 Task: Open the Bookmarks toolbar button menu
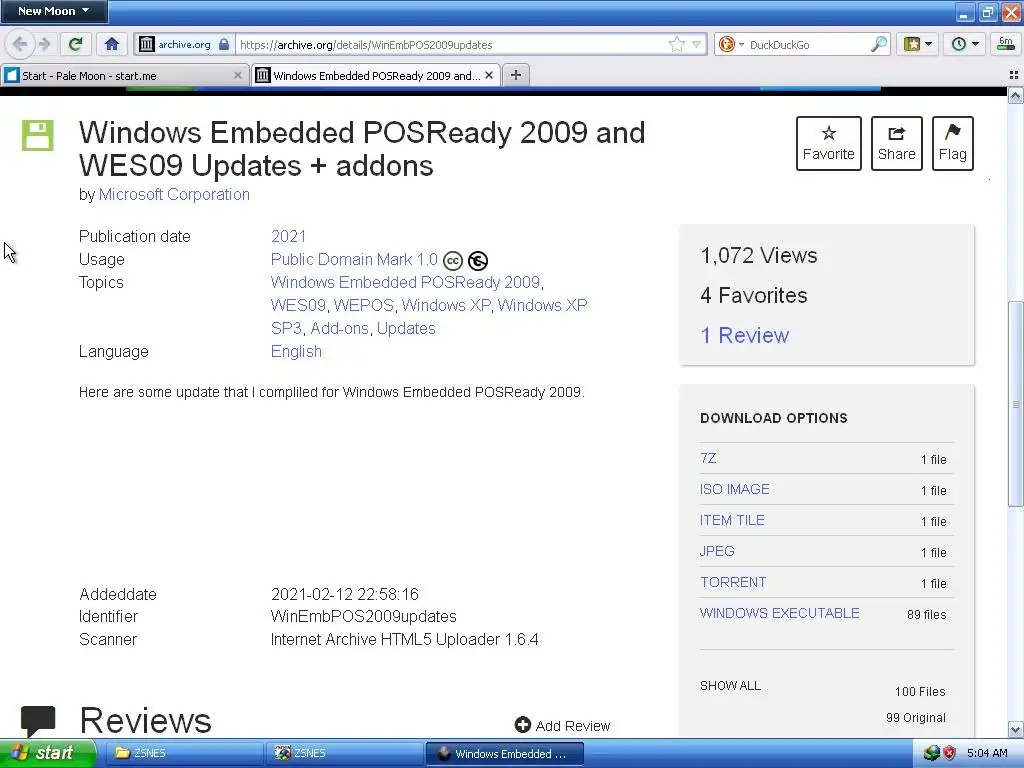(x=918, y=44)
